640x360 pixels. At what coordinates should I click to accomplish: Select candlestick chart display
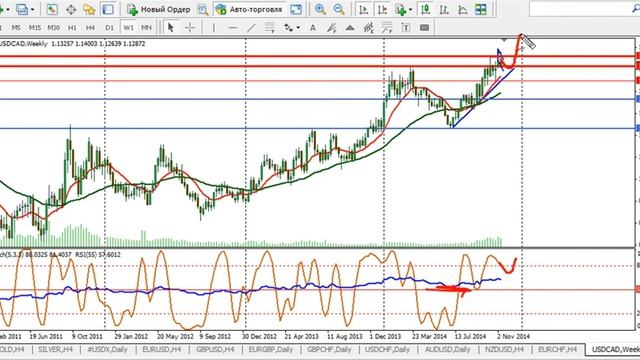[x=425, y=9]
